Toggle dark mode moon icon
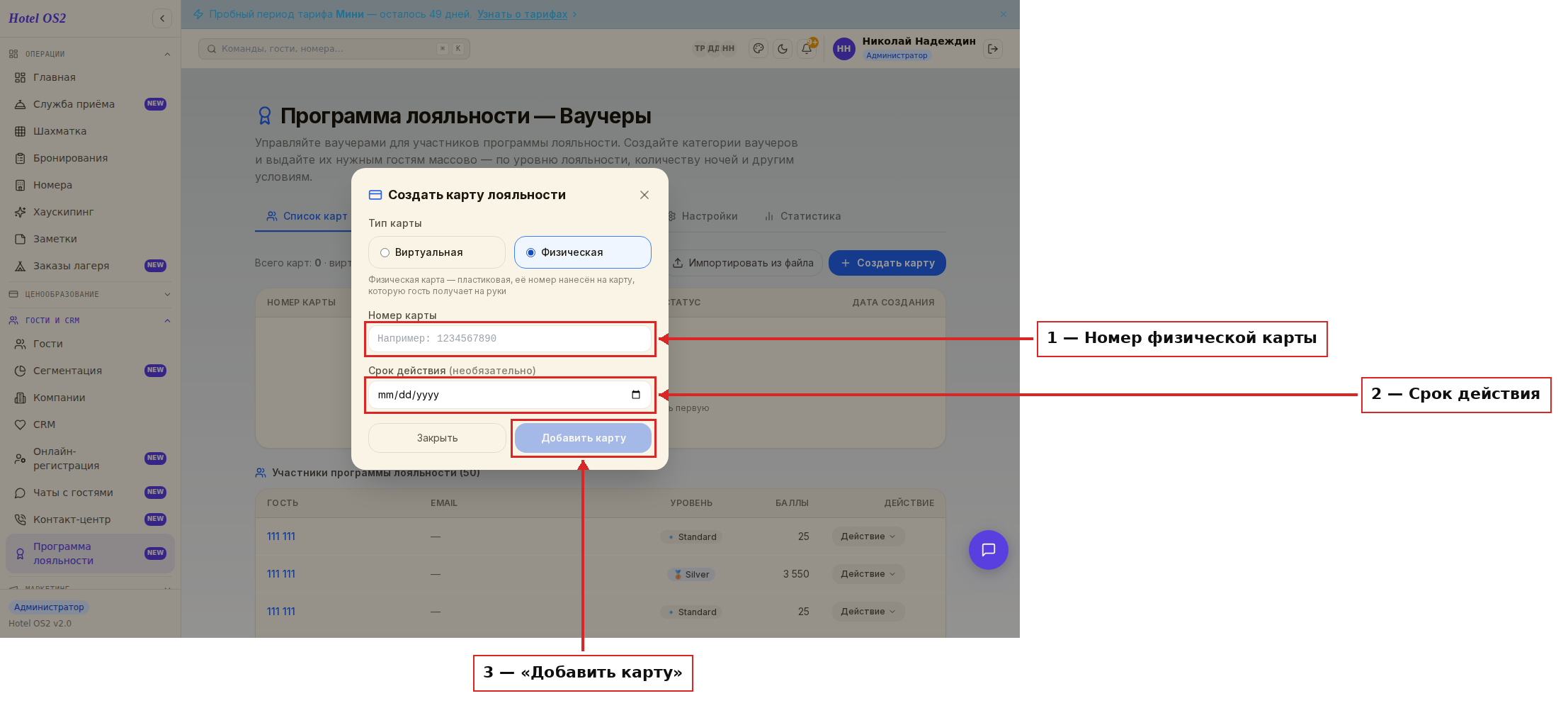Screen dimensions: 1568x708 point(783,49)
